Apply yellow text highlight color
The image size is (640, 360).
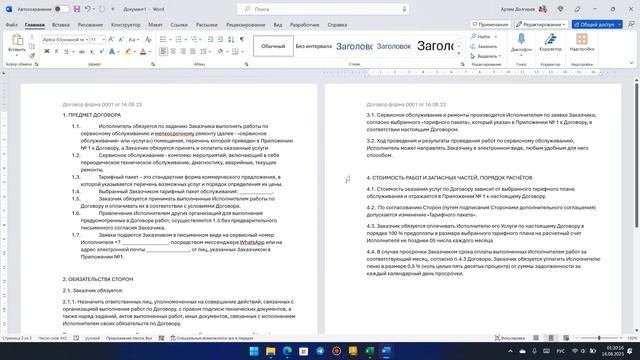tap(128, 51)
